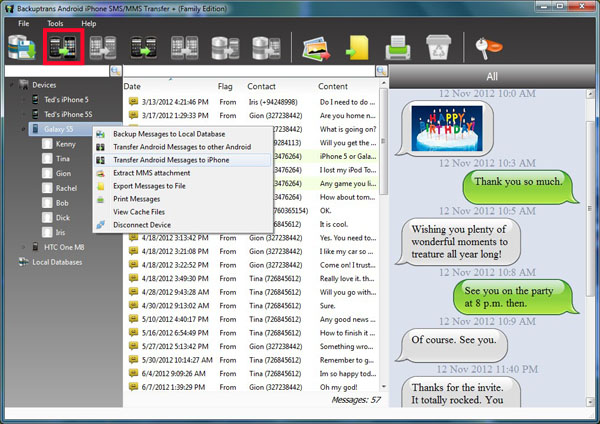Click the device tree search input field
The image size is (600, 424).
(57, 71)
